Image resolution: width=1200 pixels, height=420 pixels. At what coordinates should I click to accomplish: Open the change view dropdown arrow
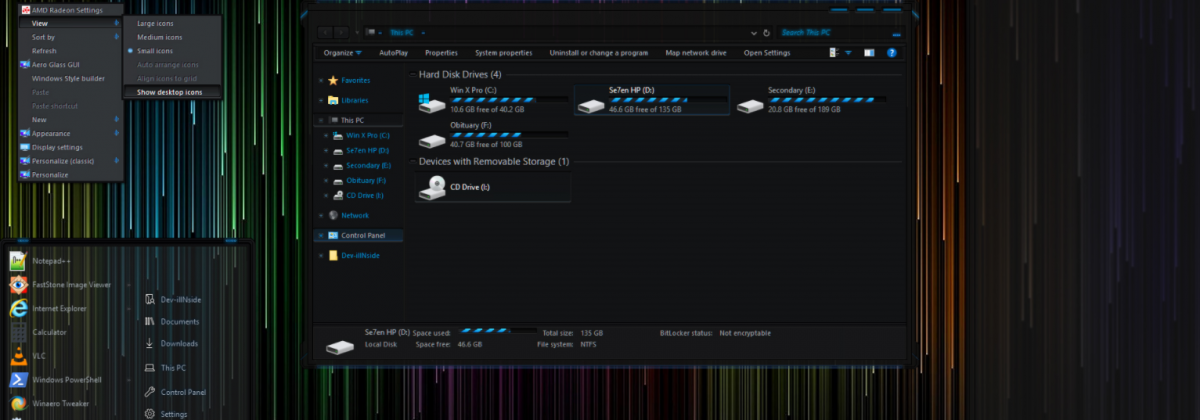coord(848,52)
